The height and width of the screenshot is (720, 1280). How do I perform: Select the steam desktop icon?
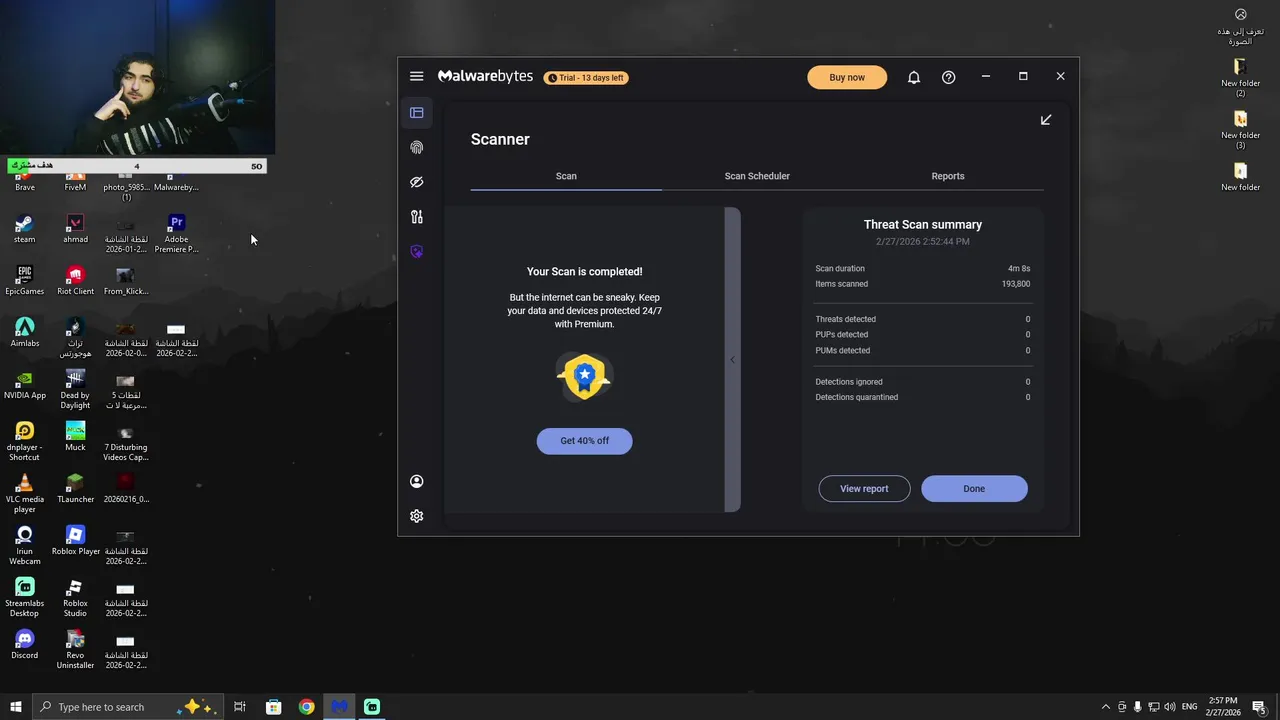pos(25,229)
